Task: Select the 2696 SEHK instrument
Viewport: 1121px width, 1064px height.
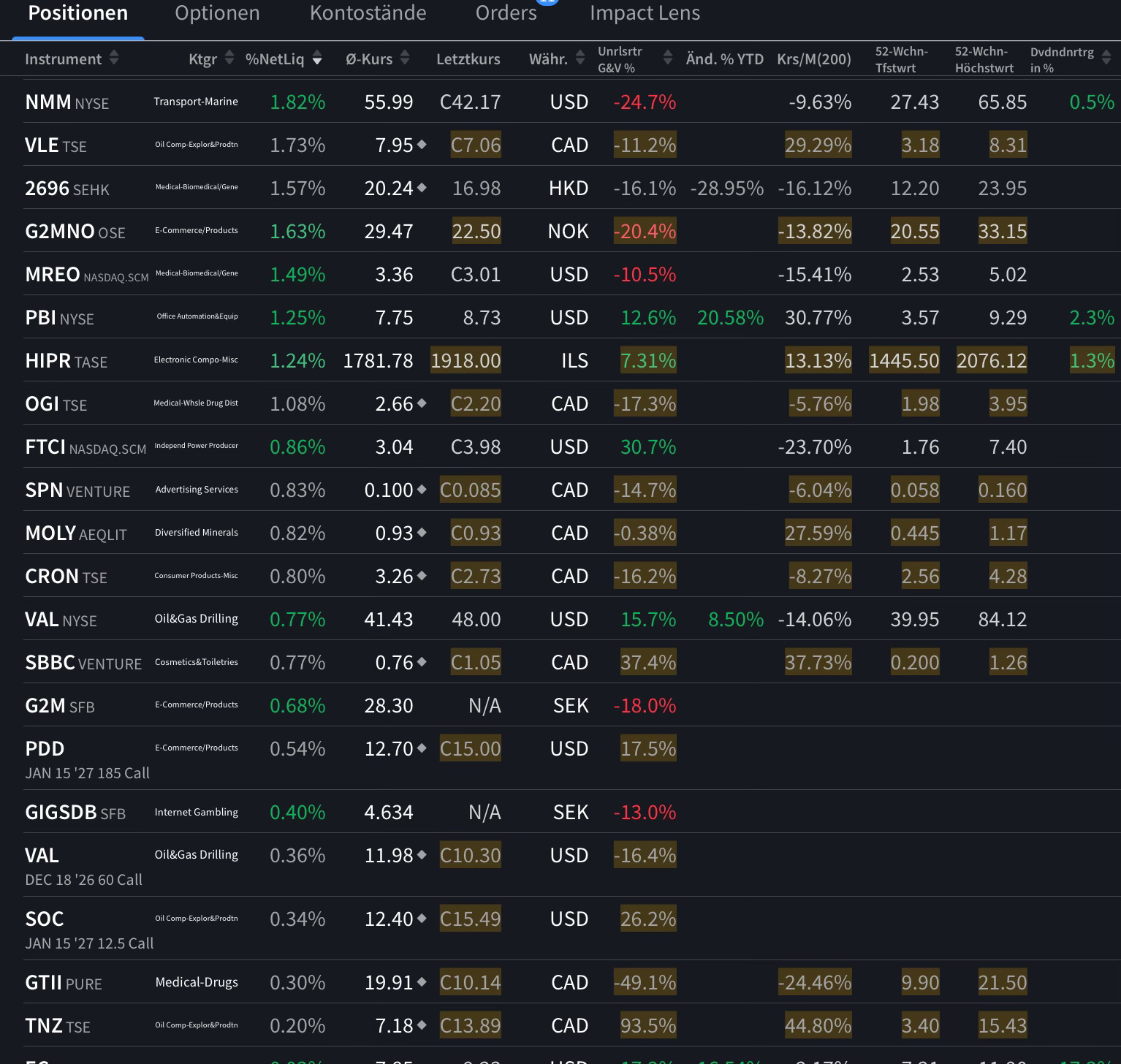Action: point(67,189)
